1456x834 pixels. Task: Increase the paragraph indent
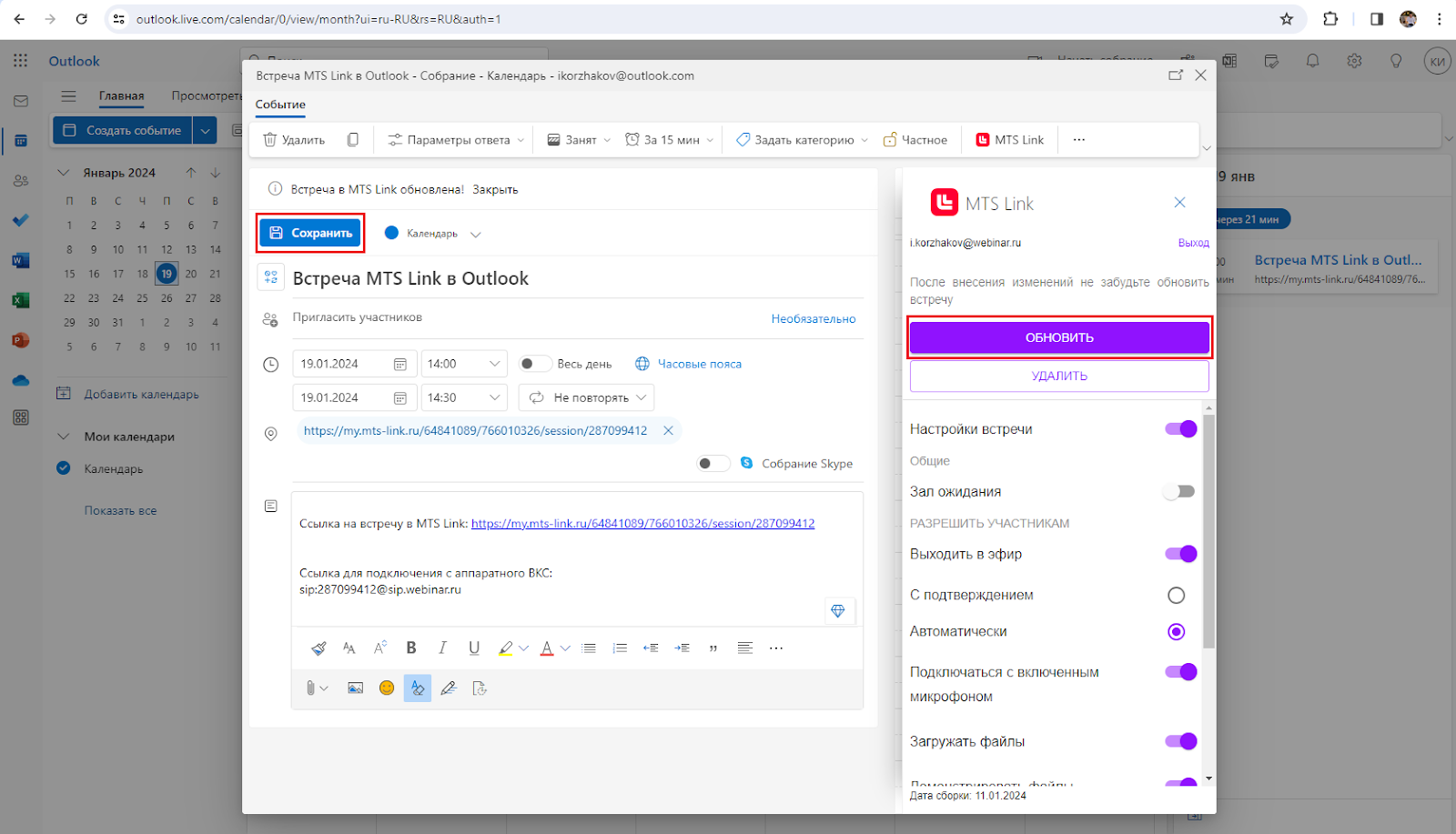(x=682, y=648)
